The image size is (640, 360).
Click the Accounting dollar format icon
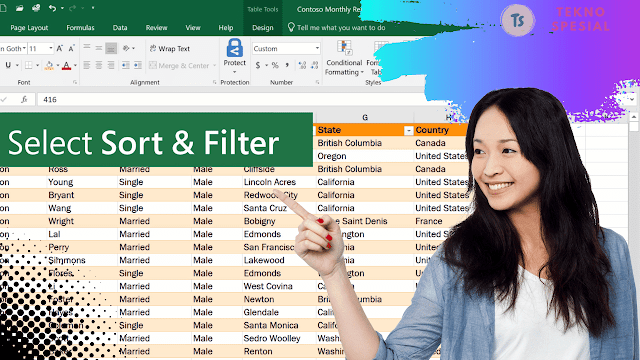[258, 65]
